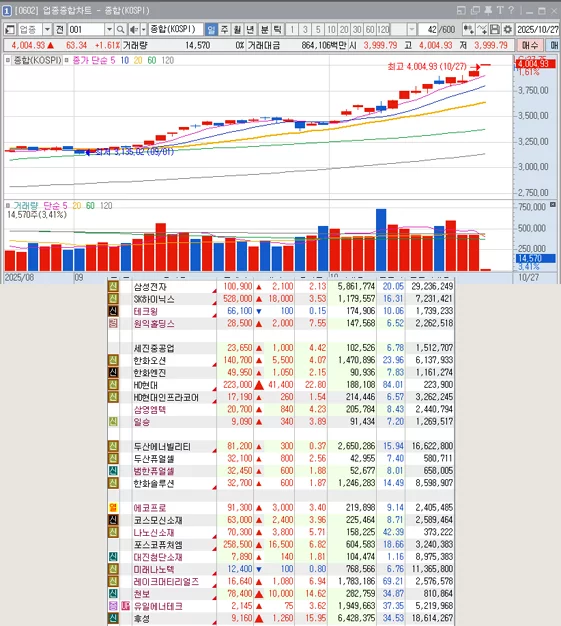Choose the 60 interval button

370,30
